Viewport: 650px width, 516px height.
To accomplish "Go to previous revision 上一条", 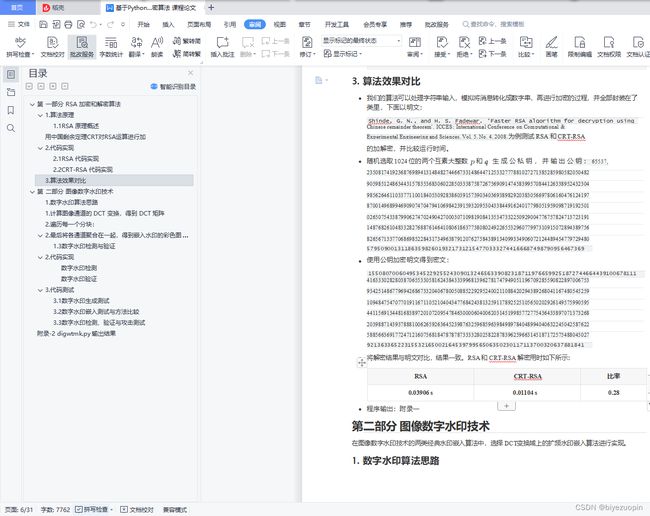I will [492, 41].
